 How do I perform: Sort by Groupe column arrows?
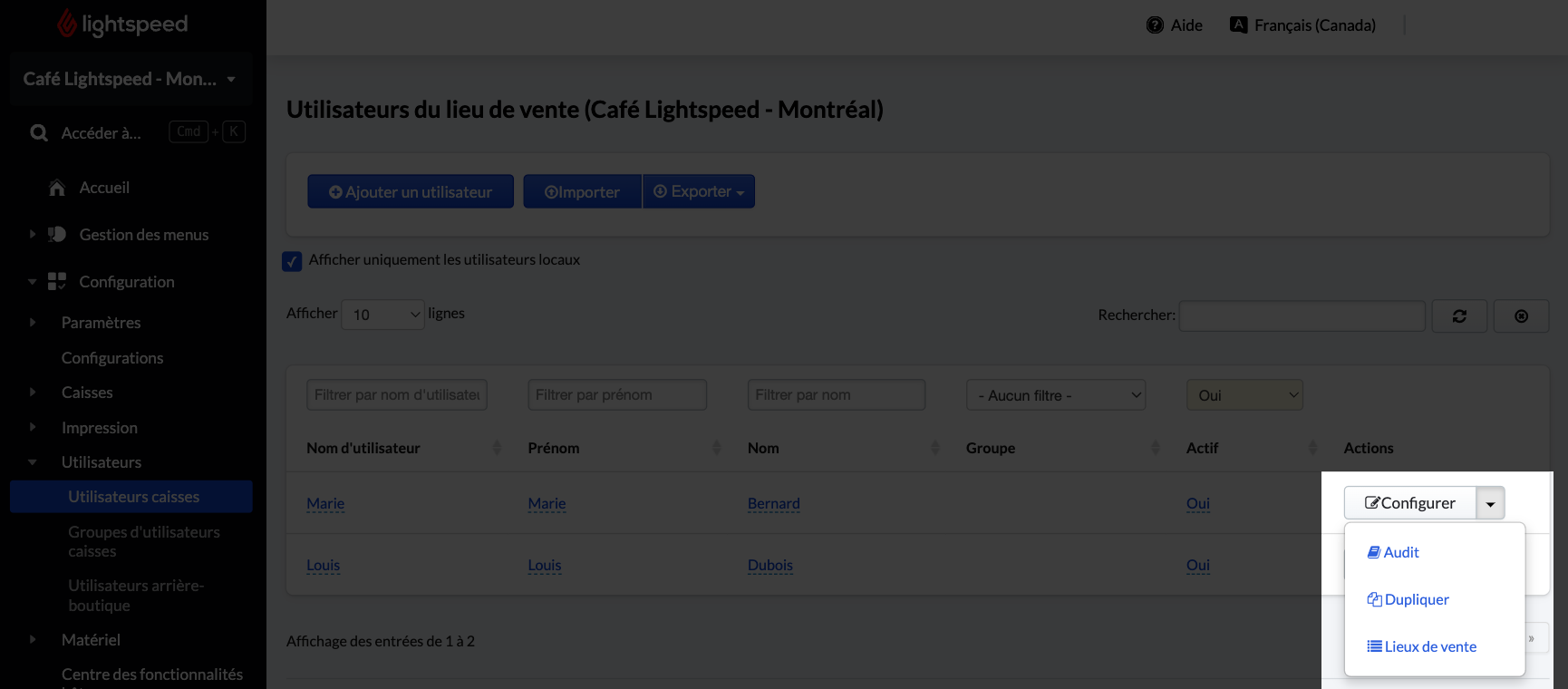(1156, 448)
